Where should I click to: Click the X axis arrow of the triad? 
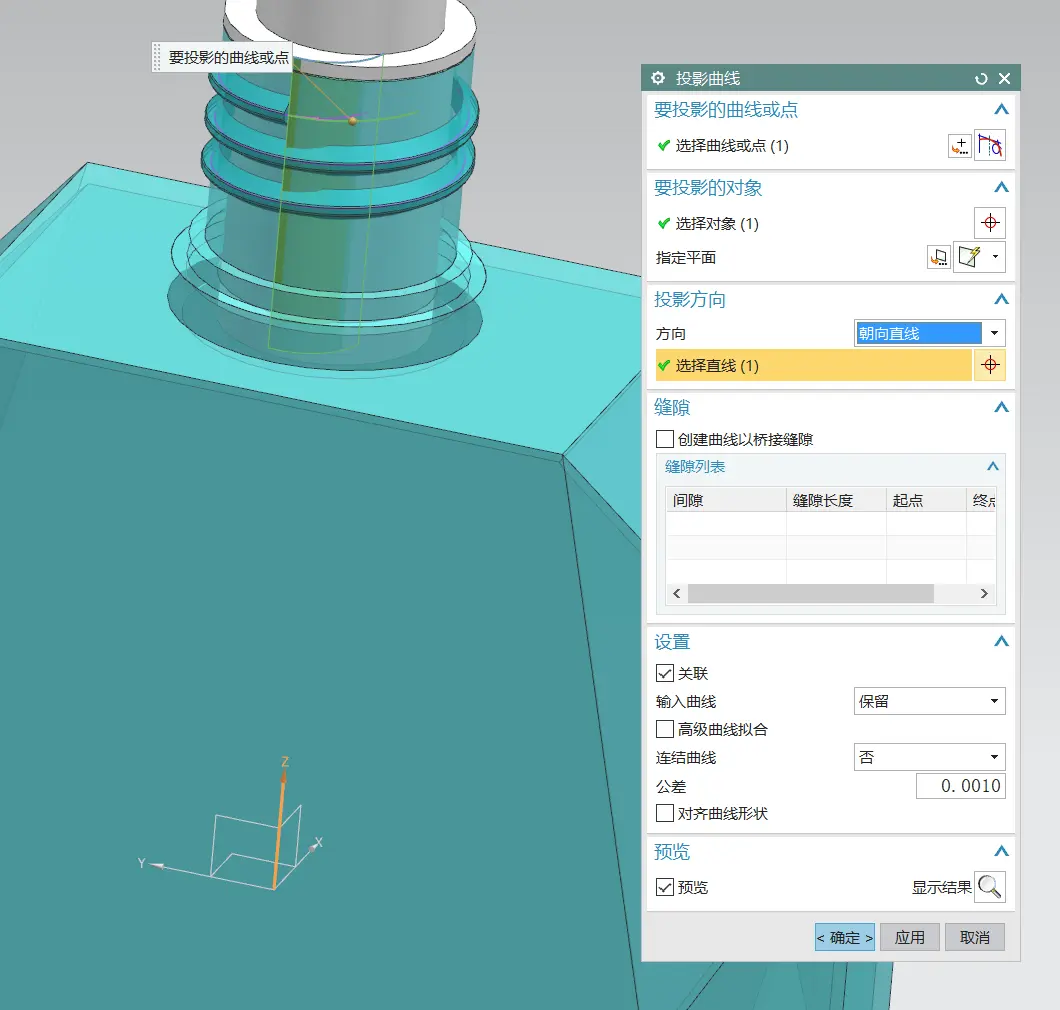coord(315,845)
